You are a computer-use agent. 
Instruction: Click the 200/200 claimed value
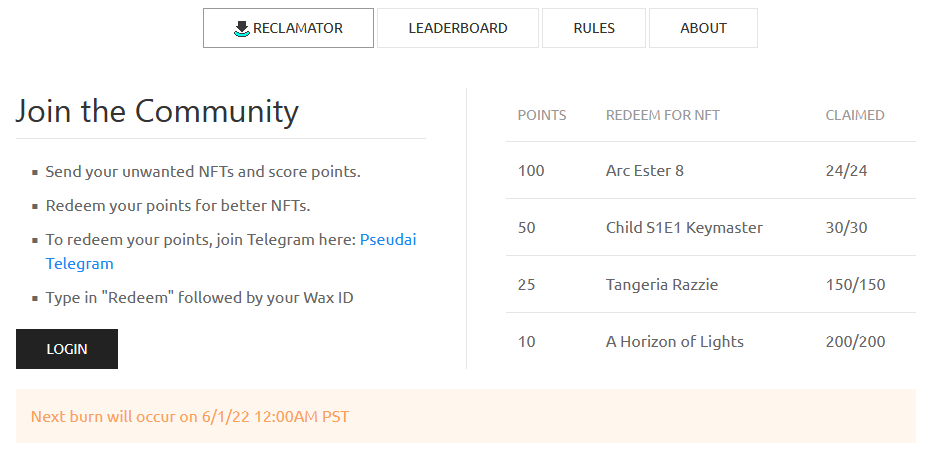click(855, 341)
